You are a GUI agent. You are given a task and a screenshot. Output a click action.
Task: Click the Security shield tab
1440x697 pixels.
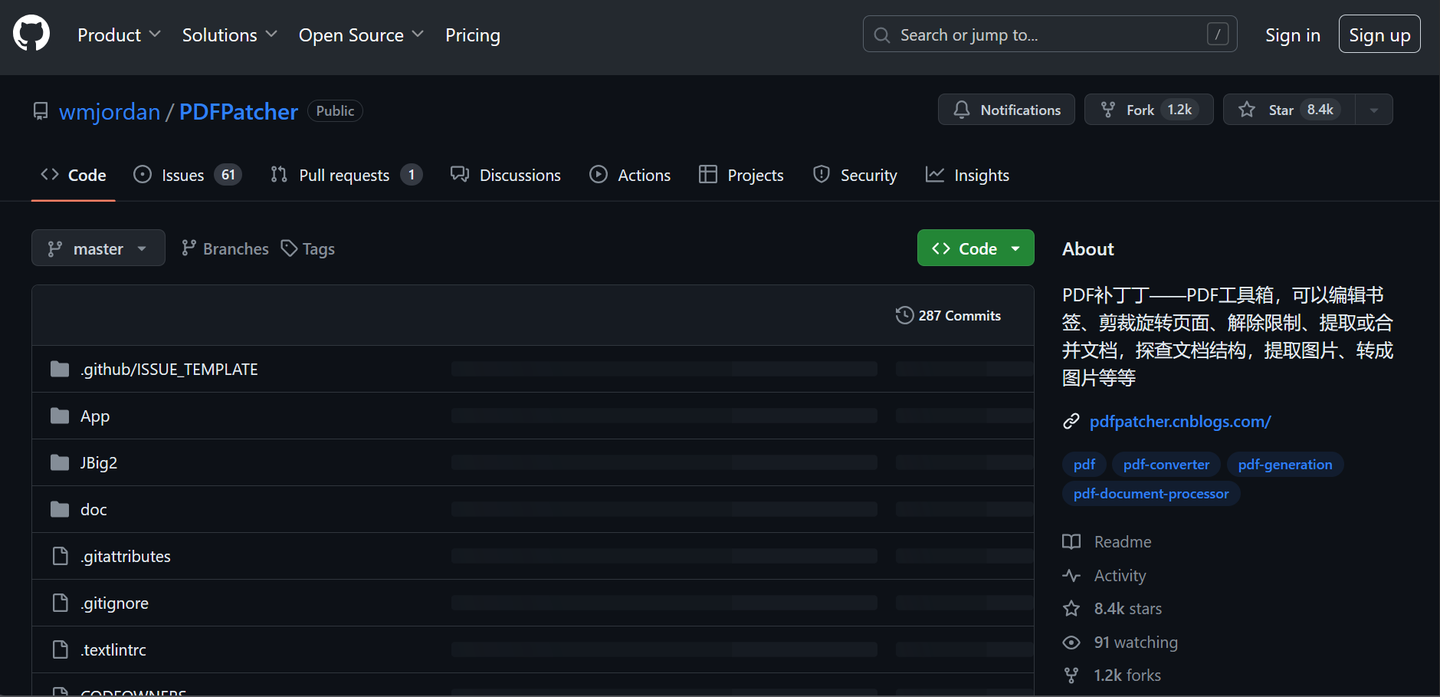pos(855,175)
